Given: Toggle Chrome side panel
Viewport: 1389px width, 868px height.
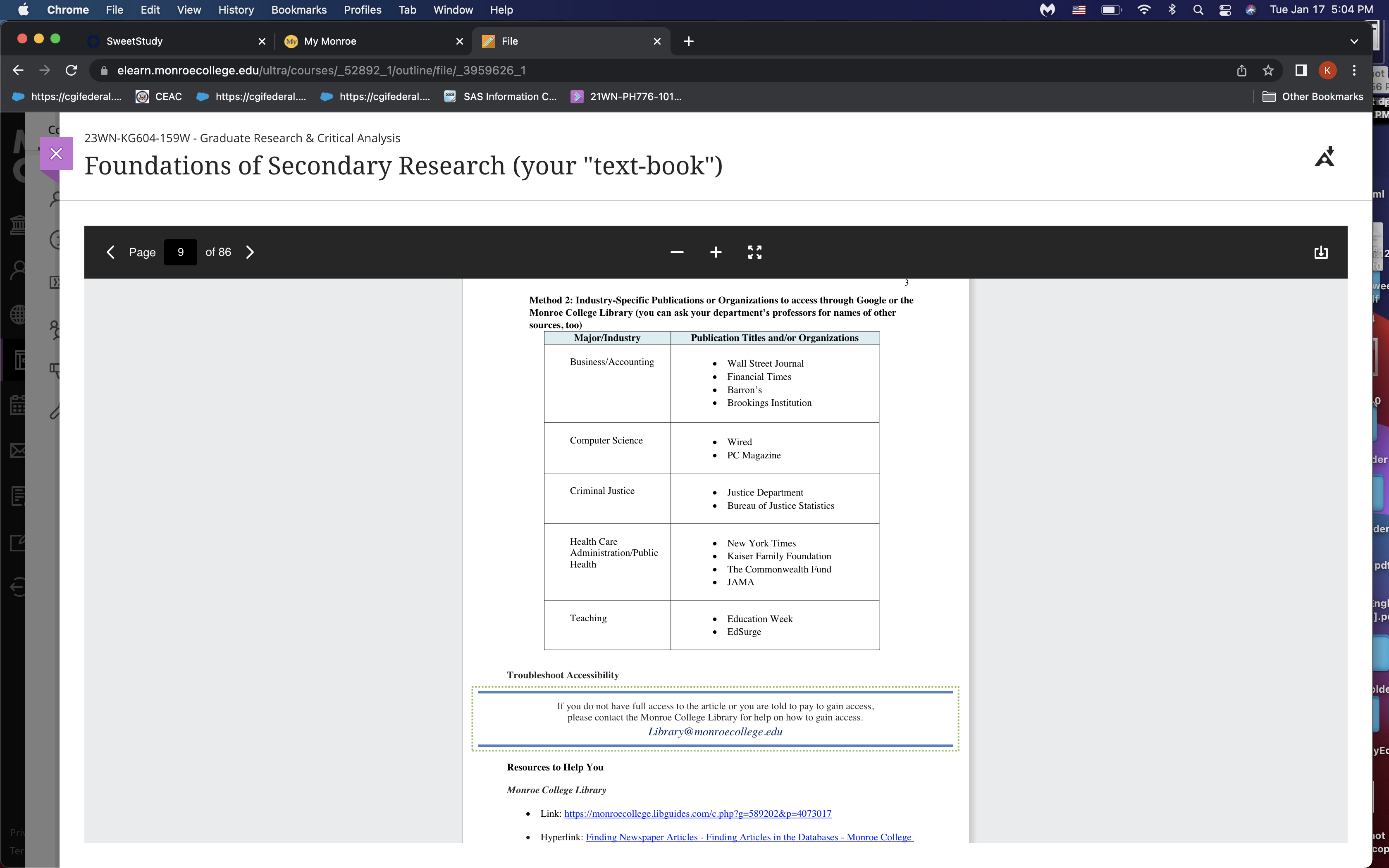Looking at the screenshot, I should tap(1301, 70).
